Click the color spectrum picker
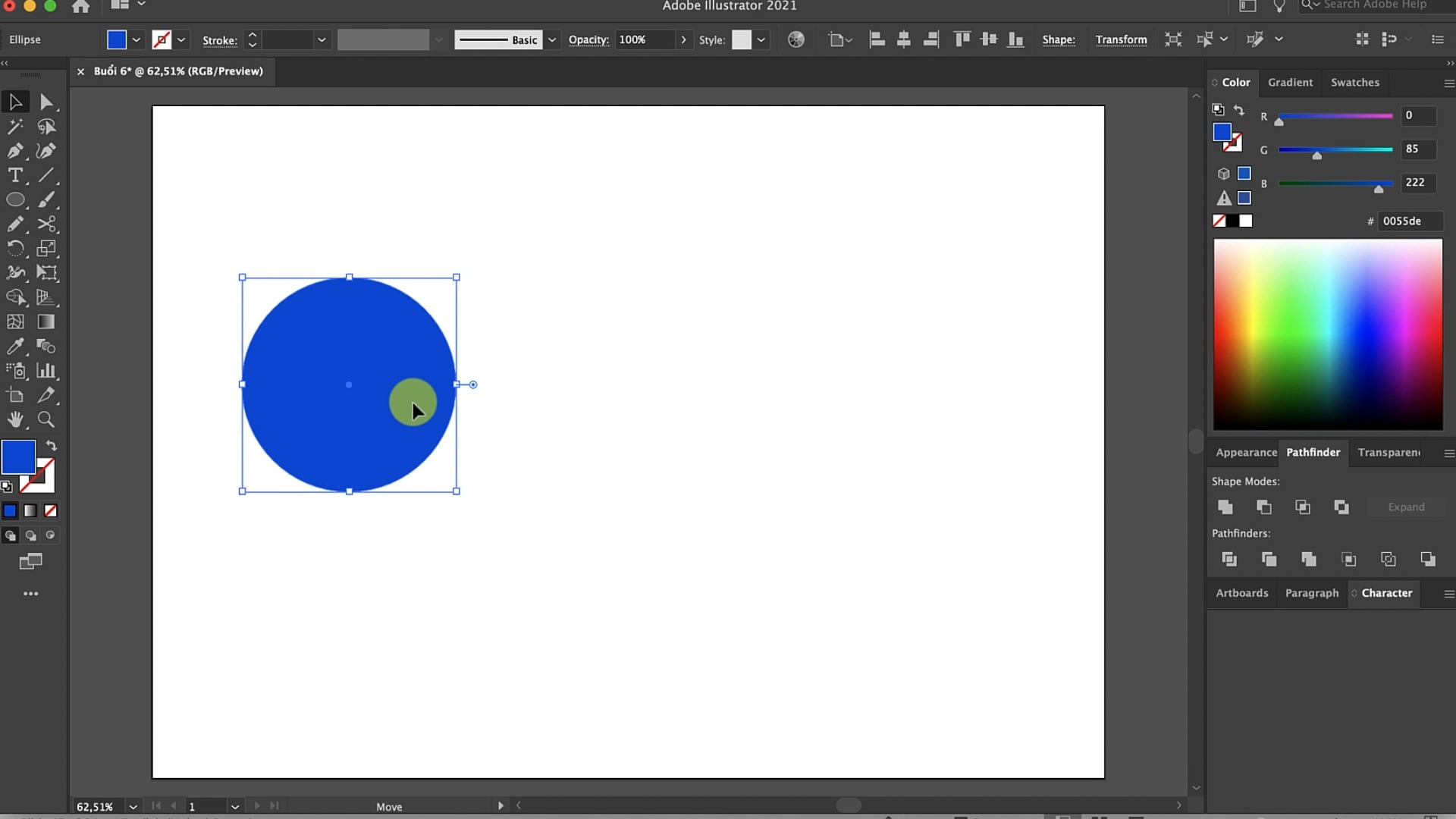Screen dimensions: 1456x819 (1328, 334)
